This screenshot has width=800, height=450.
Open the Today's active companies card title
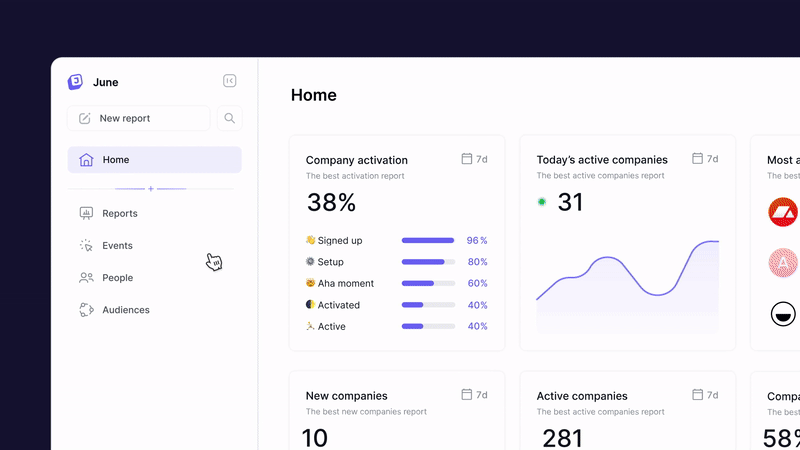602,160
